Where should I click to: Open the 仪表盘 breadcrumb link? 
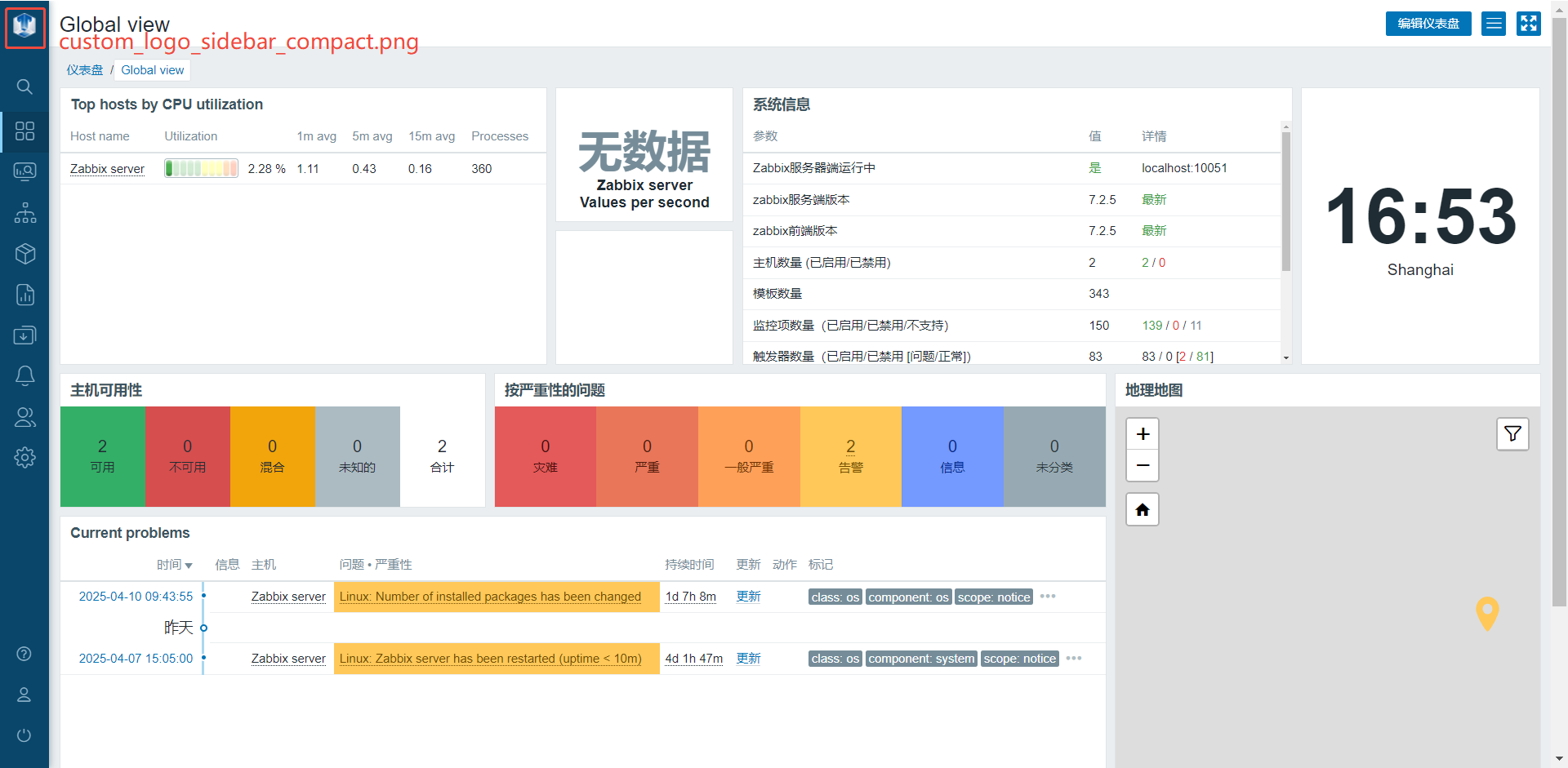[x=85, y=70]
